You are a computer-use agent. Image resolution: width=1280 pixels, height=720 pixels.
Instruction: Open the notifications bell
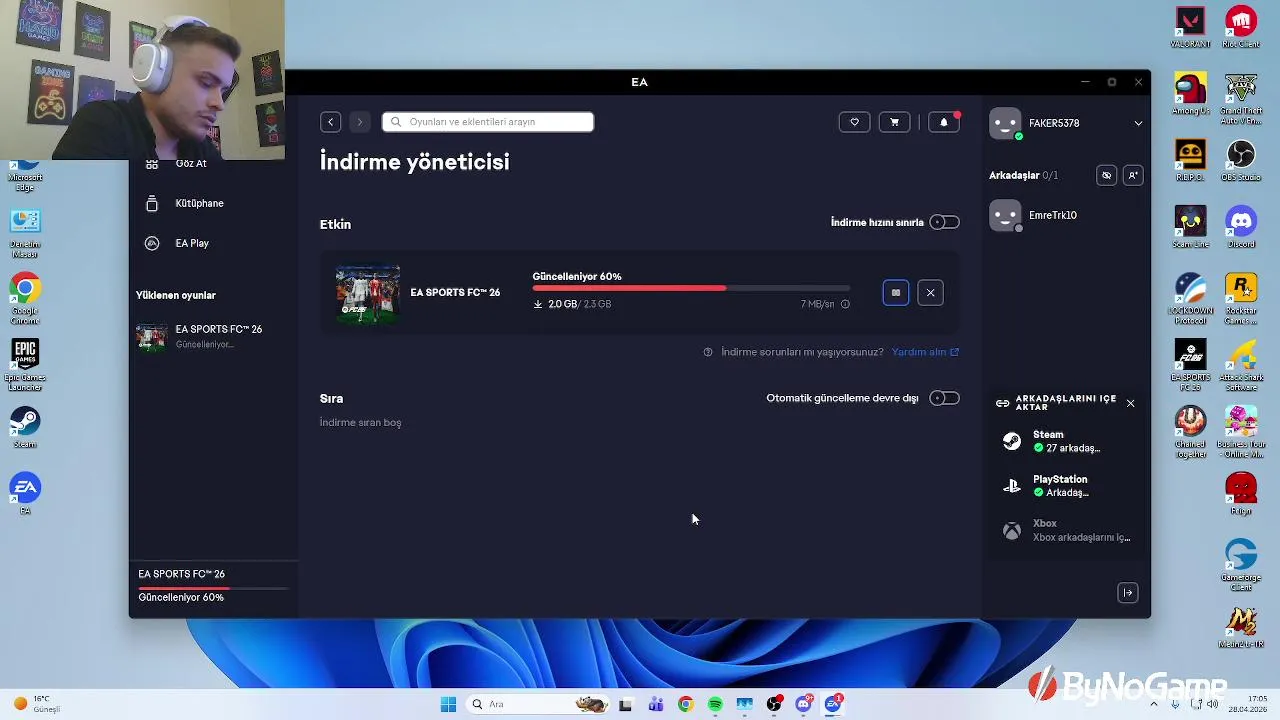[x=944, y=122]
